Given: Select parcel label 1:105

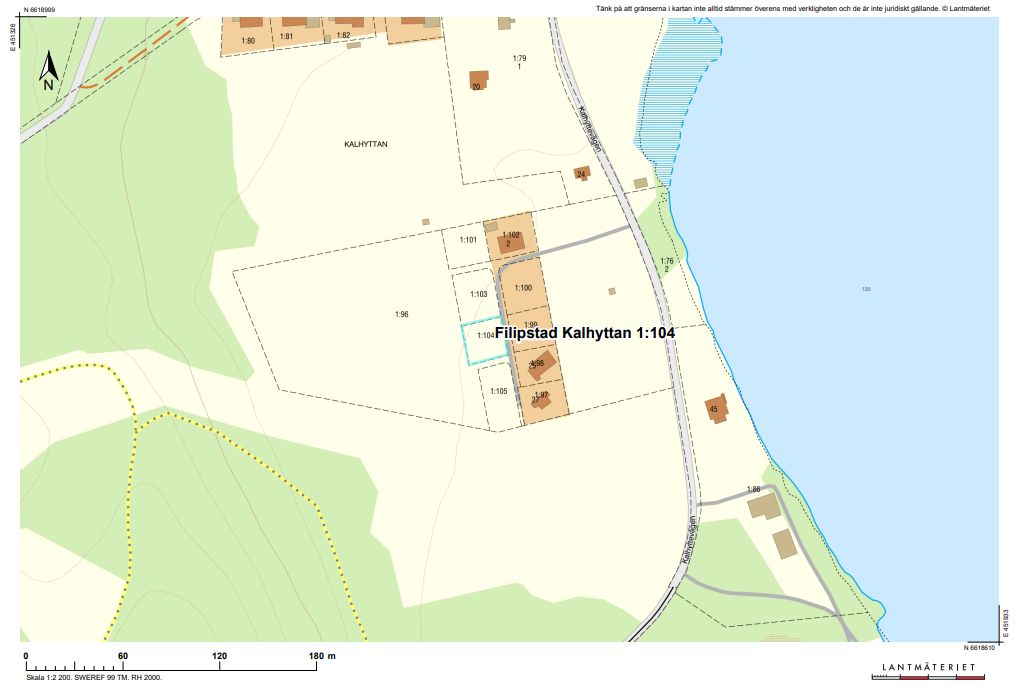Looking at the screenshot, I should point(499,391).
